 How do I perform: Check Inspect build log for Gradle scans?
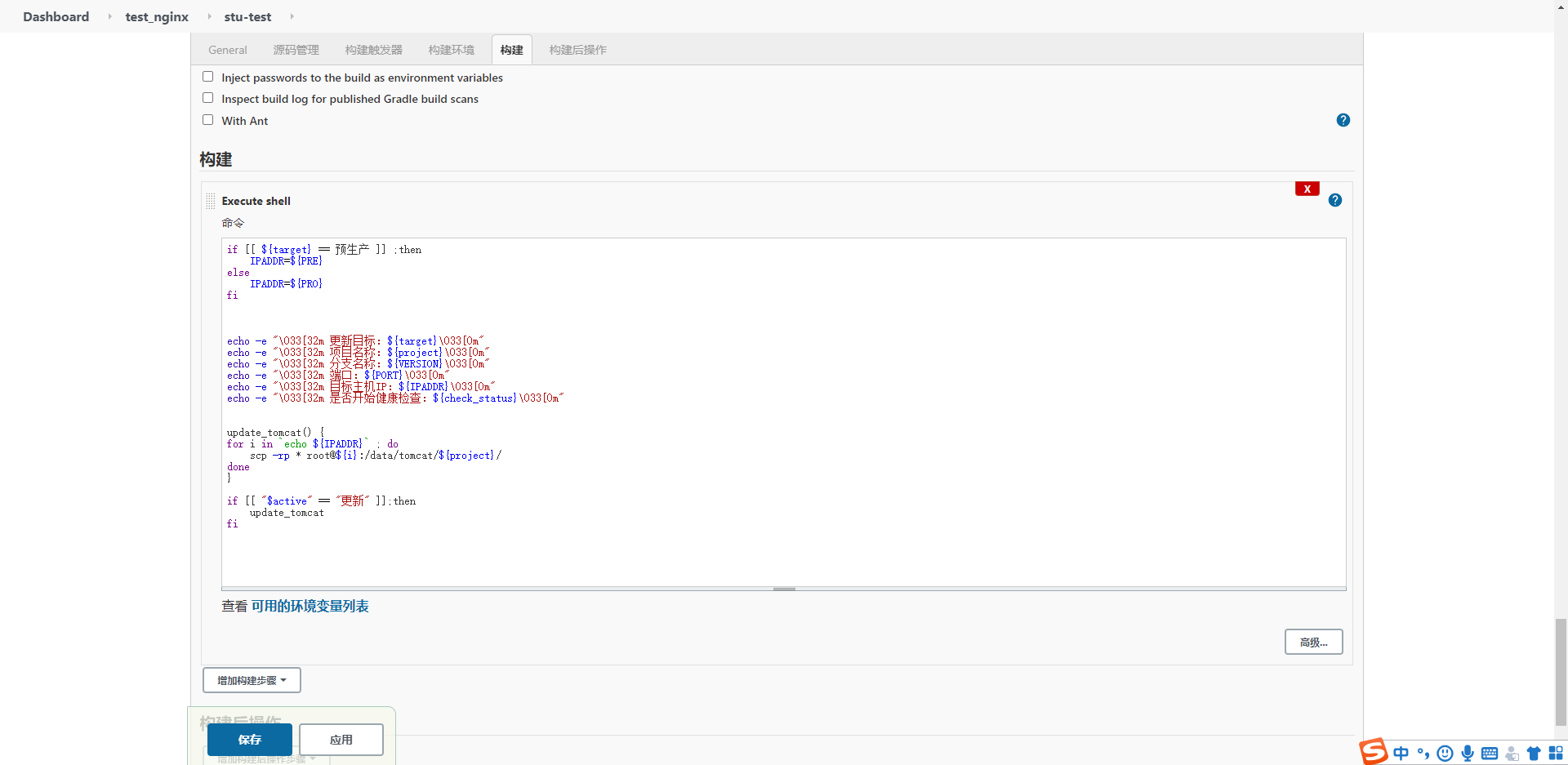tap(207, 97)
